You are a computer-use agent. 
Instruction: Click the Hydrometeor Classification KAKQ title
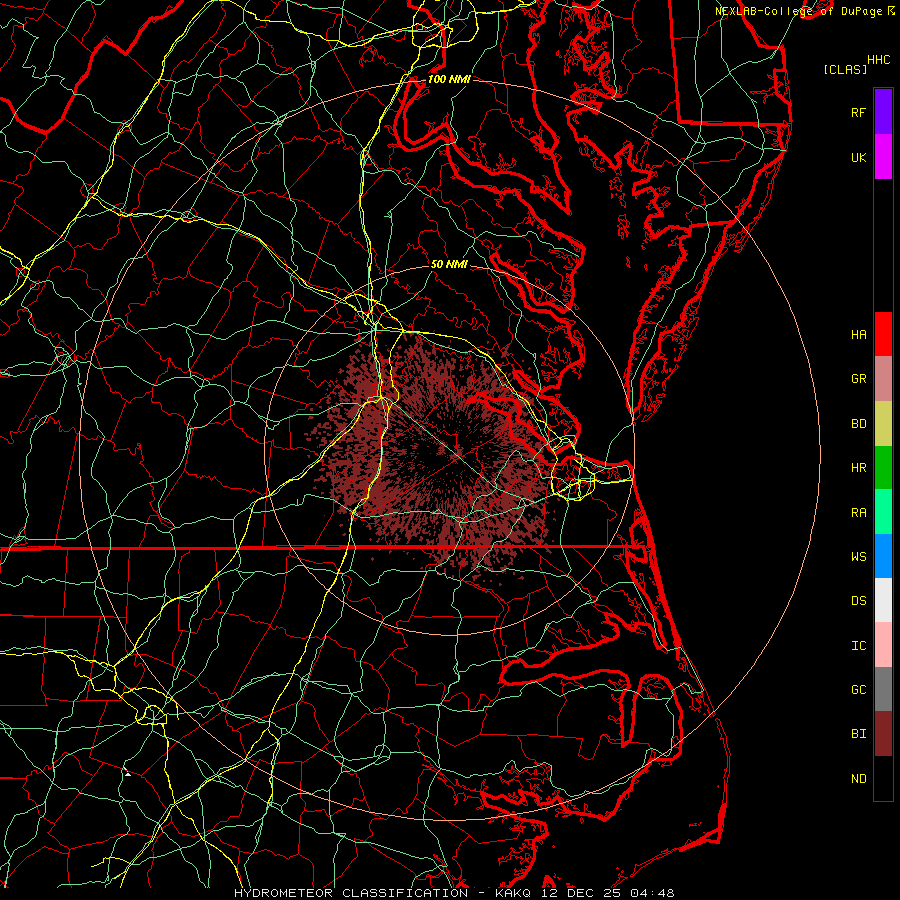pos(383,893)
